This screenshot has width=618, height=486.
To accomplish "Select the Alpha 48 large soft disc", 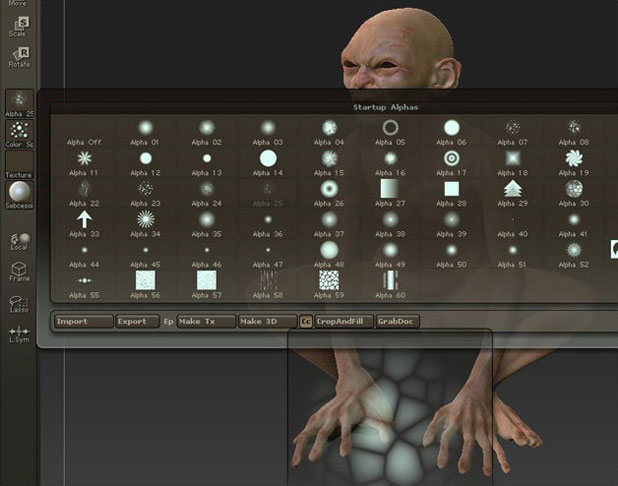I will pyautogui.click(x=329, y=255).
